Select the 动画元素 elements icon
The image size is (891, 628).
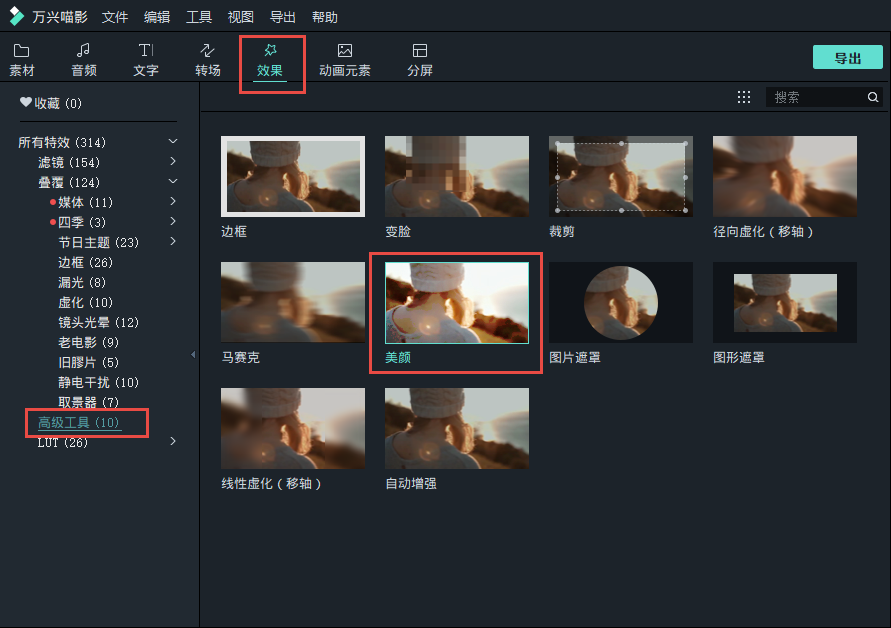tap(345, 57)
